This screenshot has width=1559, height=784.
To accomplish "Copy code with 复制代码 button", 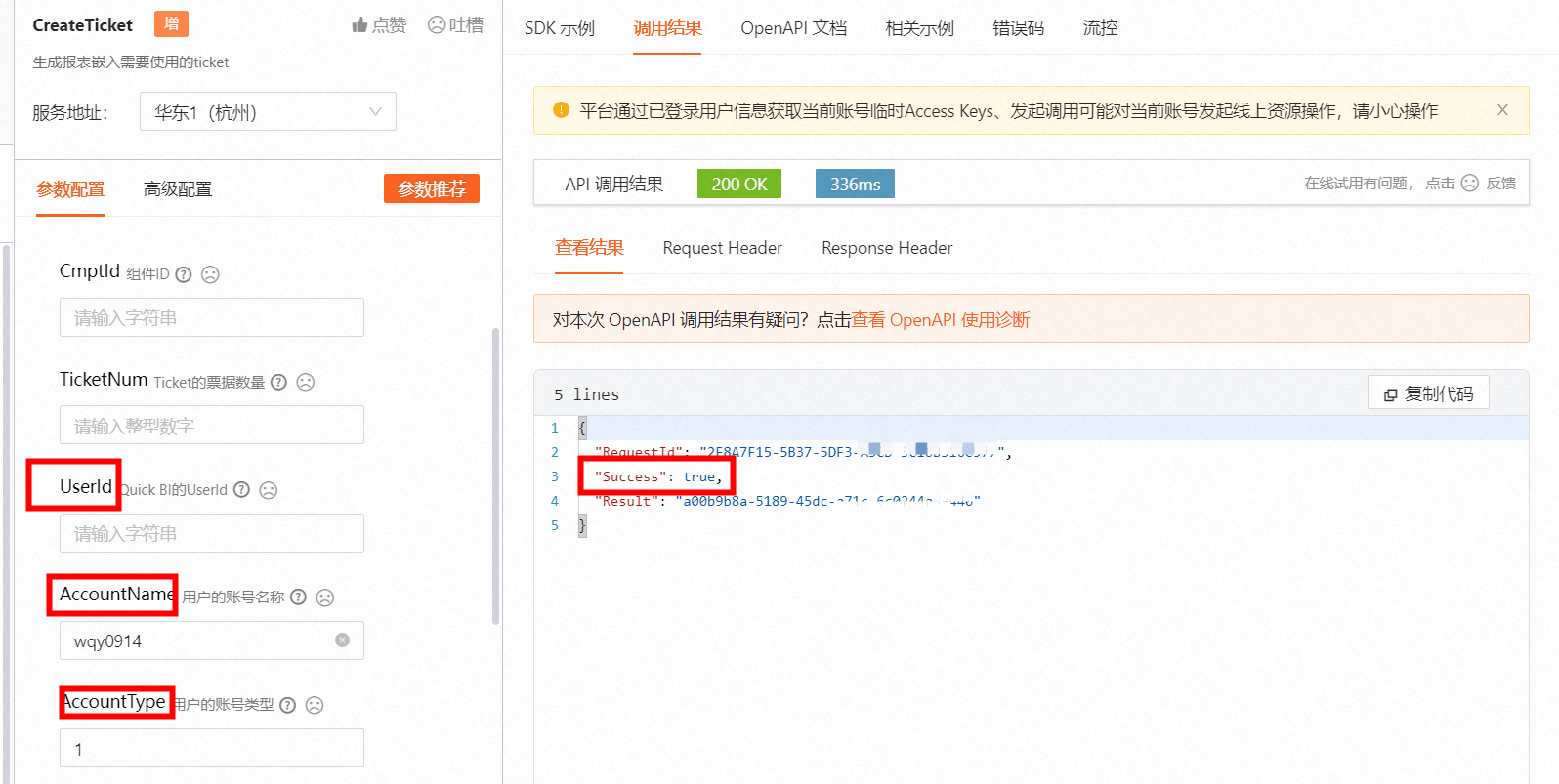I will pos(1428,393).
